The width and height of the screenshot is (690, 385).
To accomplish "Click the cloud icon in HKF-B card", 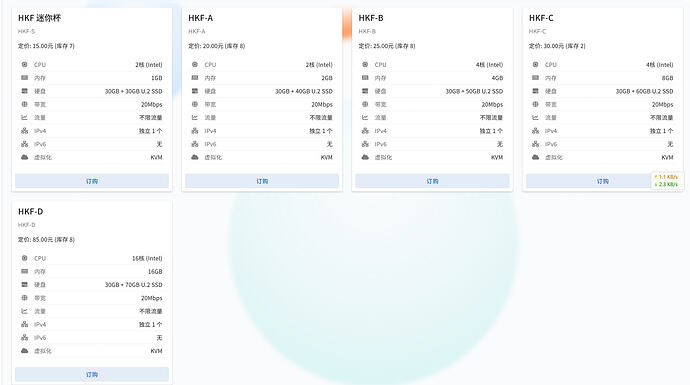I will (x=365, y=157).
